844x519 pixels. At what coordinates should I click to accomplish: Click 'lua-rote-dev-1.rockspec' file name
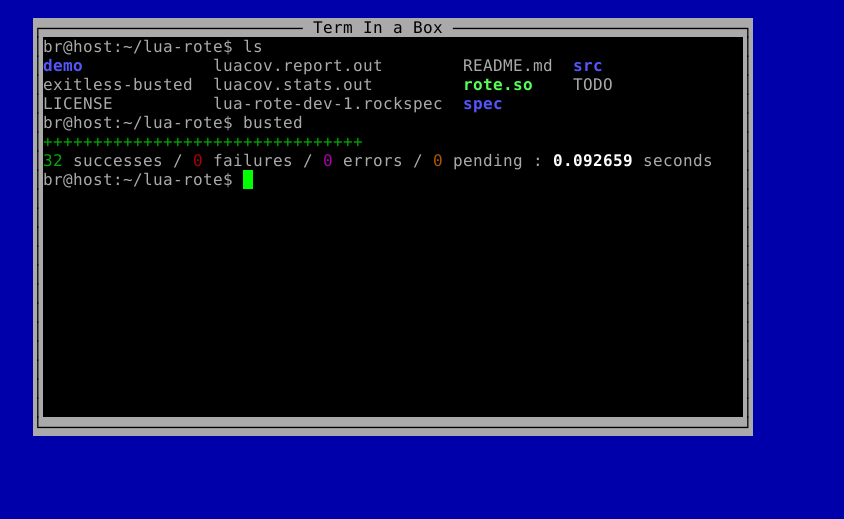click(328, 103)
